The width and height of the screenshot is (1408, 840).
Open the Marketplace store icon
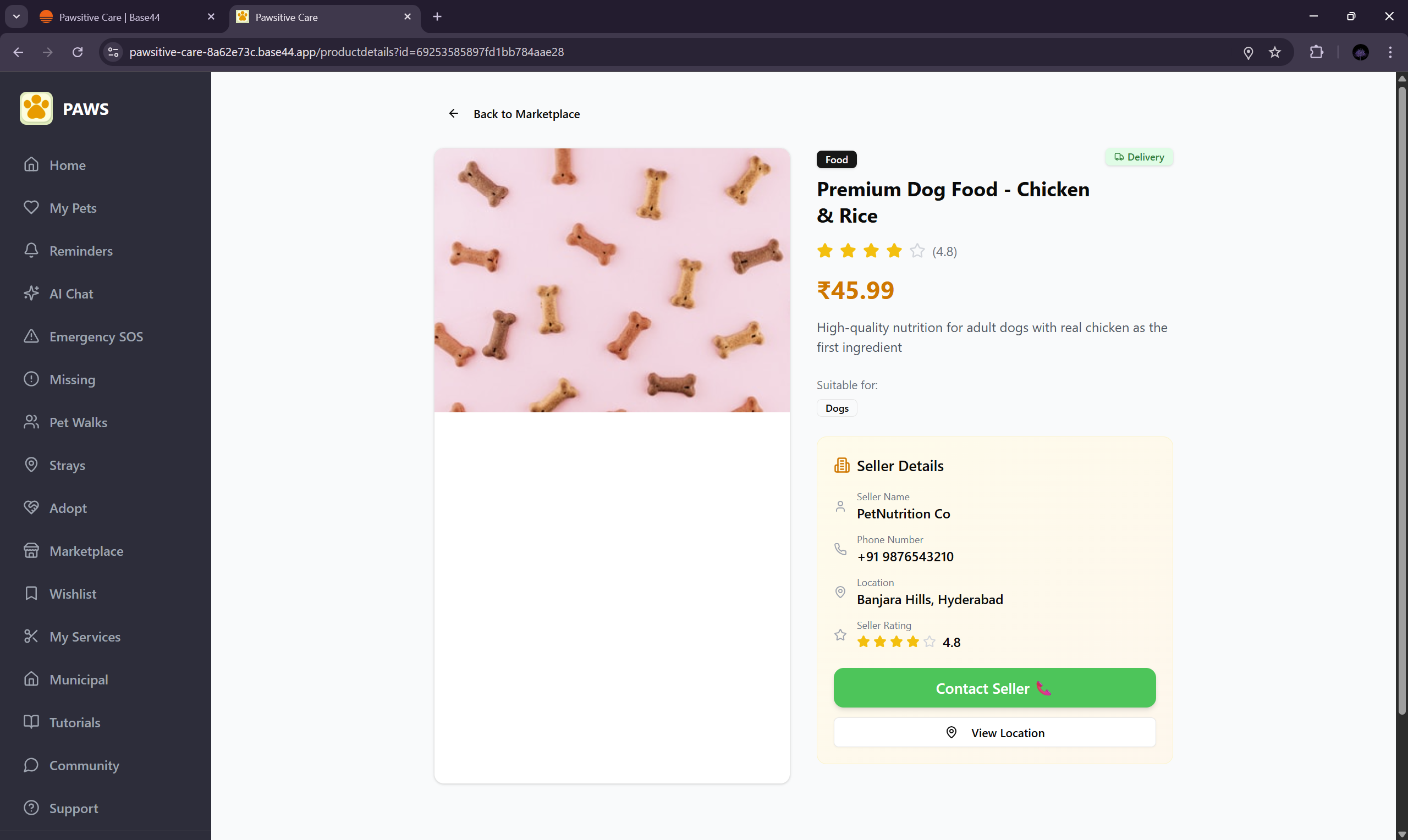tap(31, 551)
